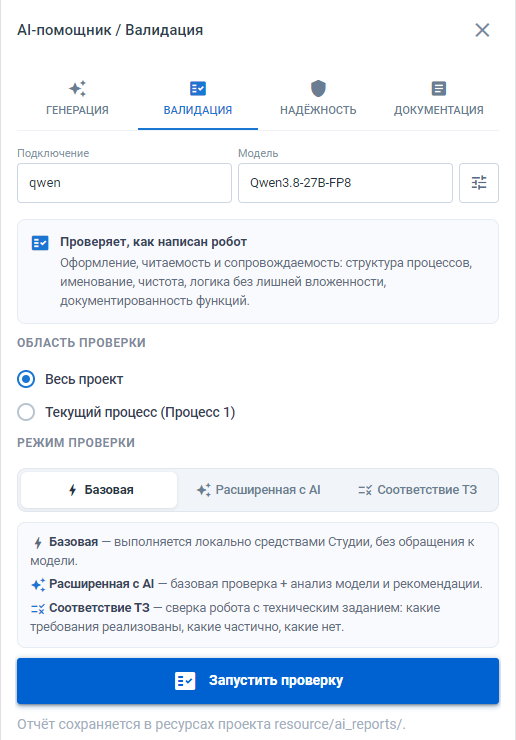Click checklist icon on Запустить проверку button
516x740 pixels.
[x=185, y=681]
